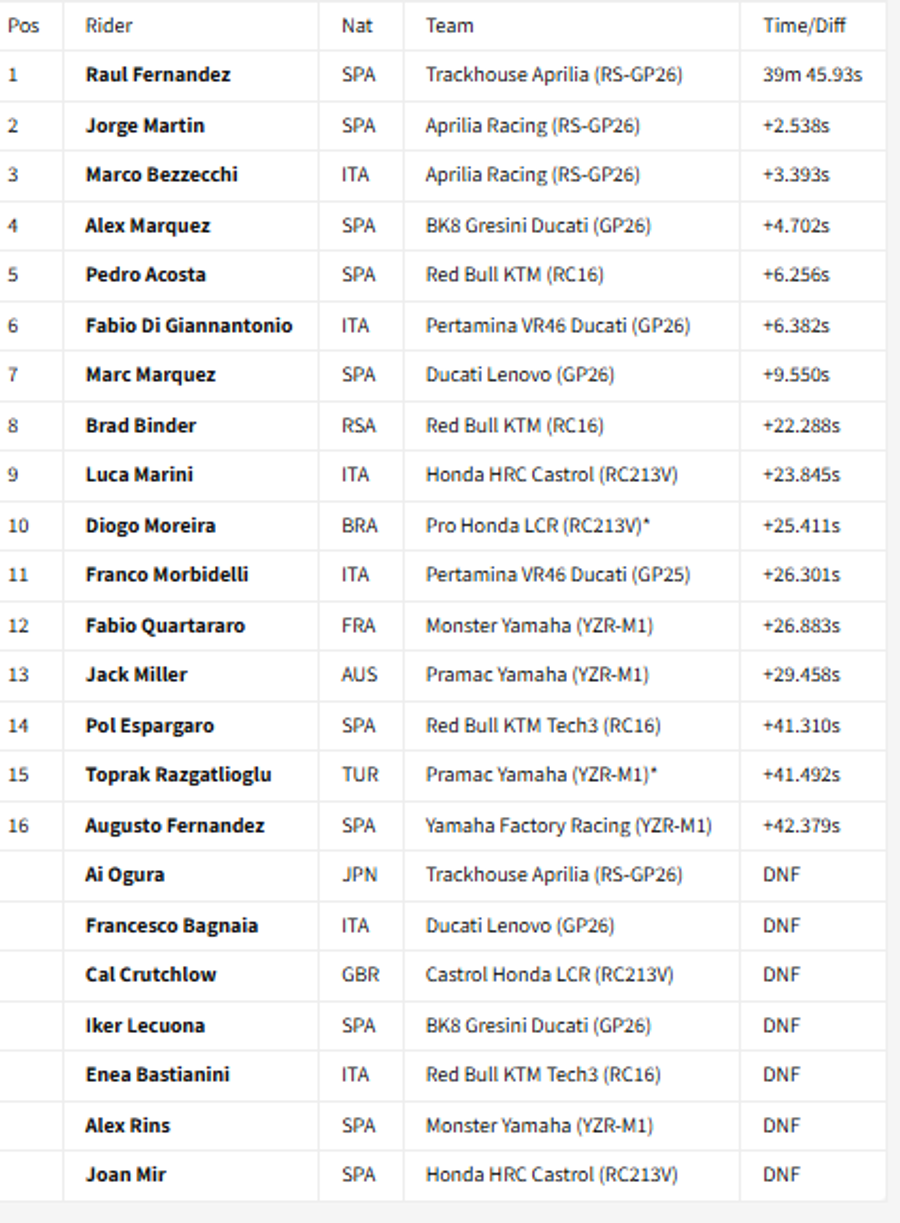Click Trackhouse Aprilia team for Raul Fernandez
Screen dimensions: 900x1223
[x=554, y=75]
